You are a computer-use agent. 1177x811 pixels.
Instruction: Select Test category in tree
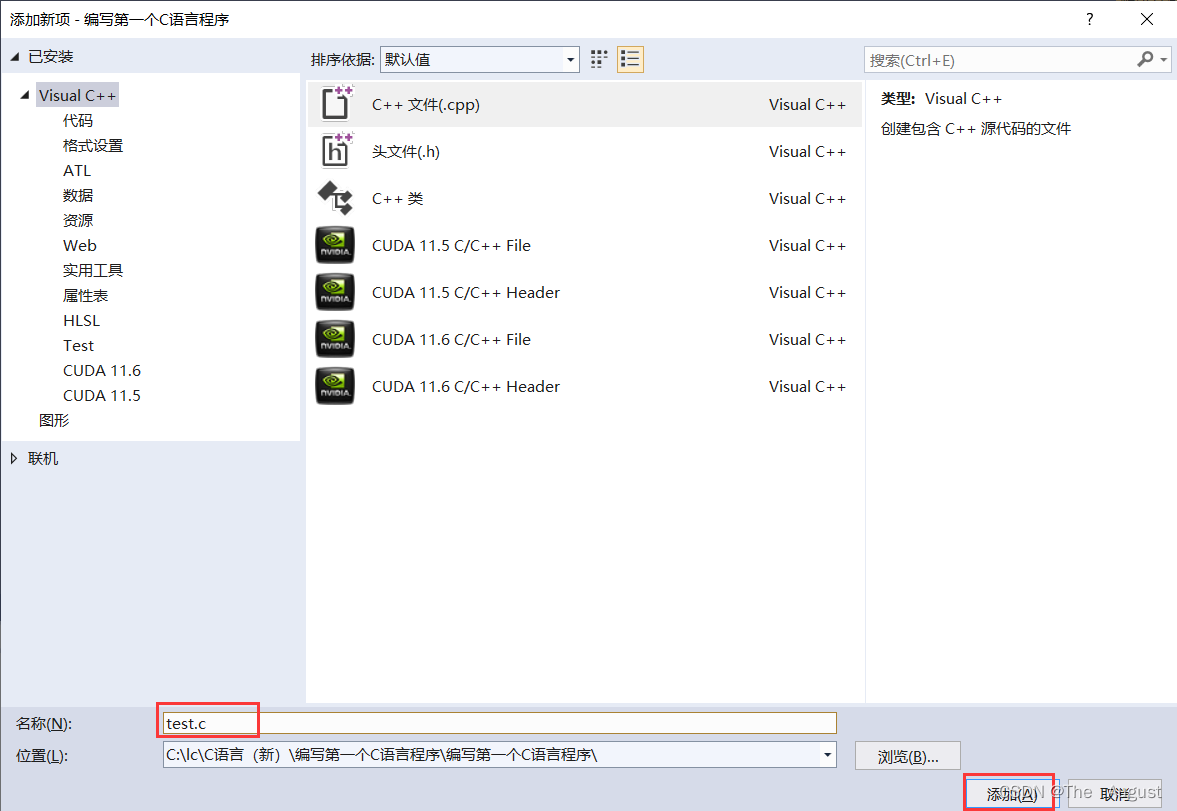79,345
